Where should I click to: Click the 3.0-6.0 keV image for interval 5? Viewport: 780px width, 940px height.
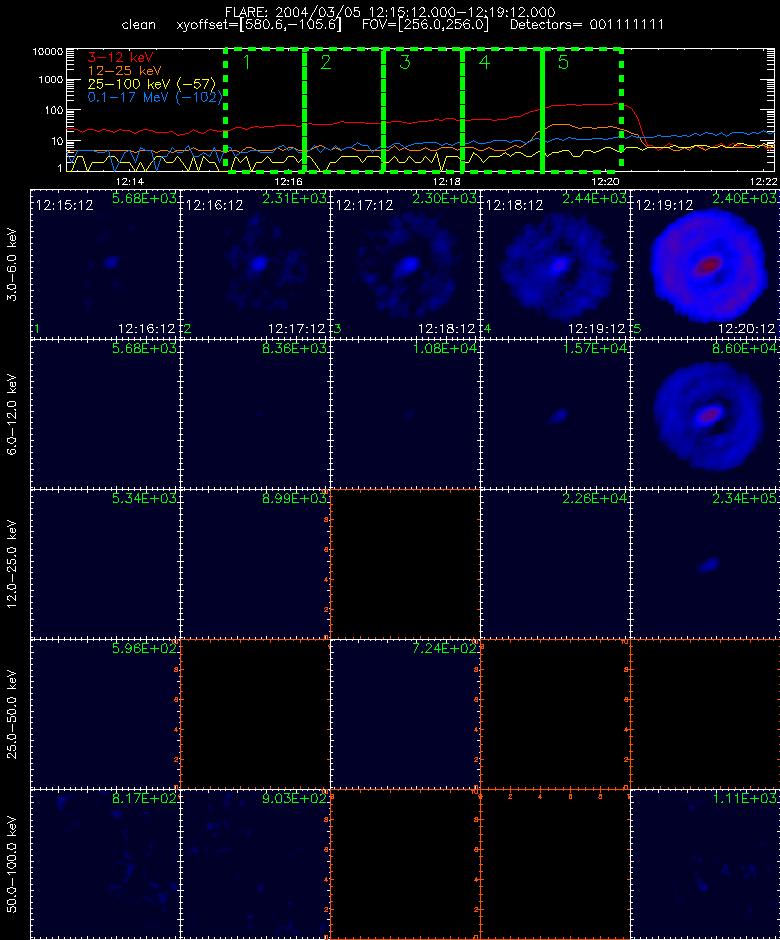705,264
